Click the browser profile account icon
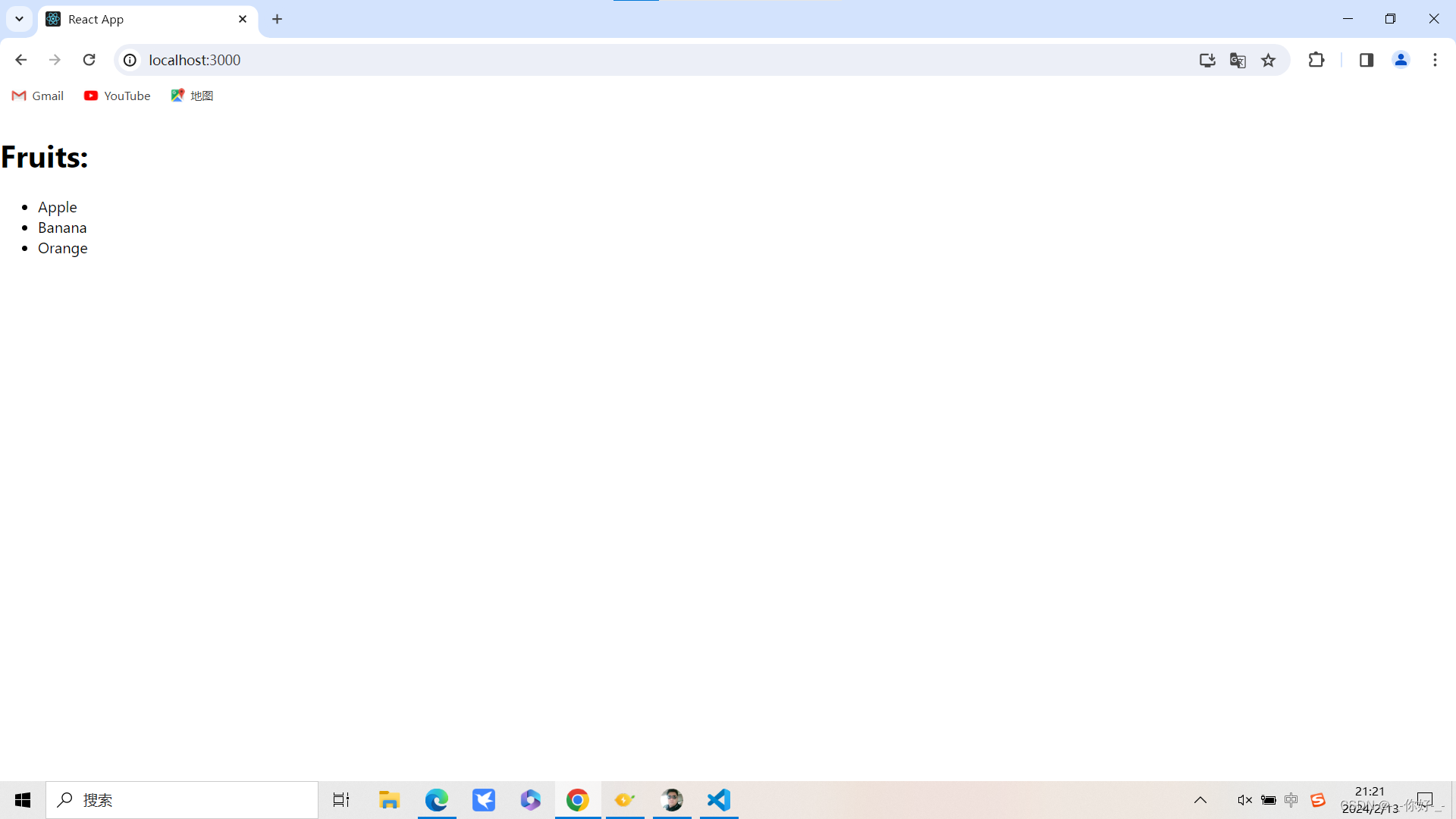This screenshot has width=1456, height=819. [1400, 60]
